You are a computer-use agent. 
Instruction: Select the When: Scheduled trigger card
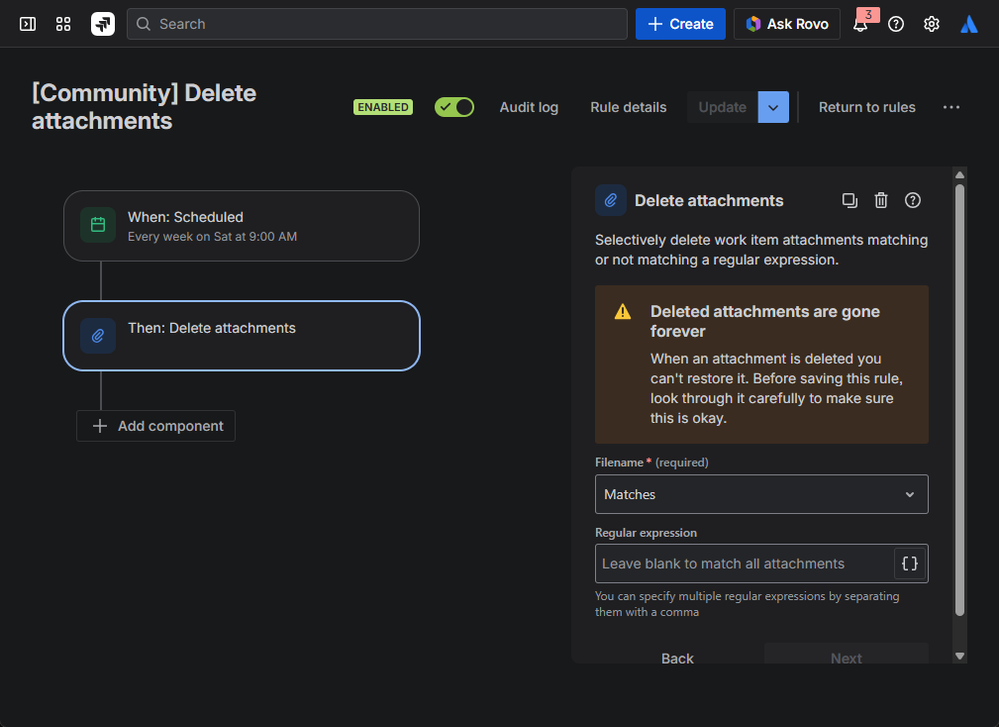[241, 226]
